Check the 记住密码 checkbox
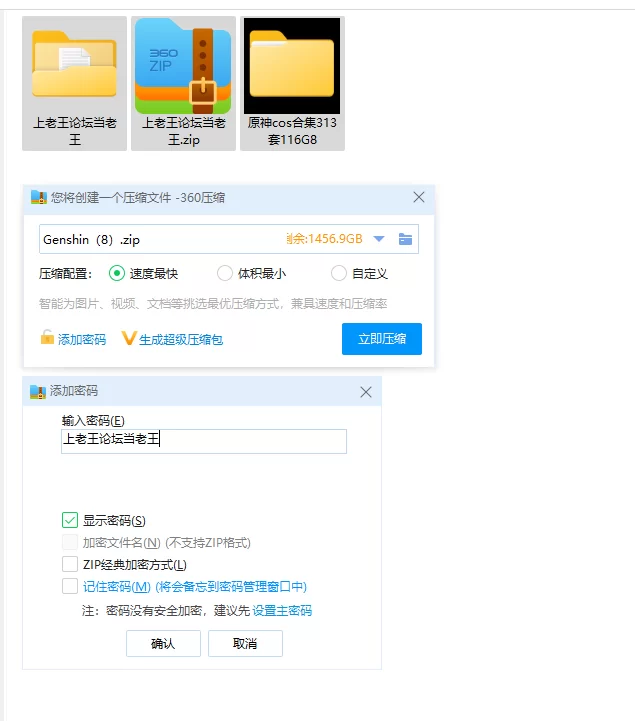 [x=70, y=586]
